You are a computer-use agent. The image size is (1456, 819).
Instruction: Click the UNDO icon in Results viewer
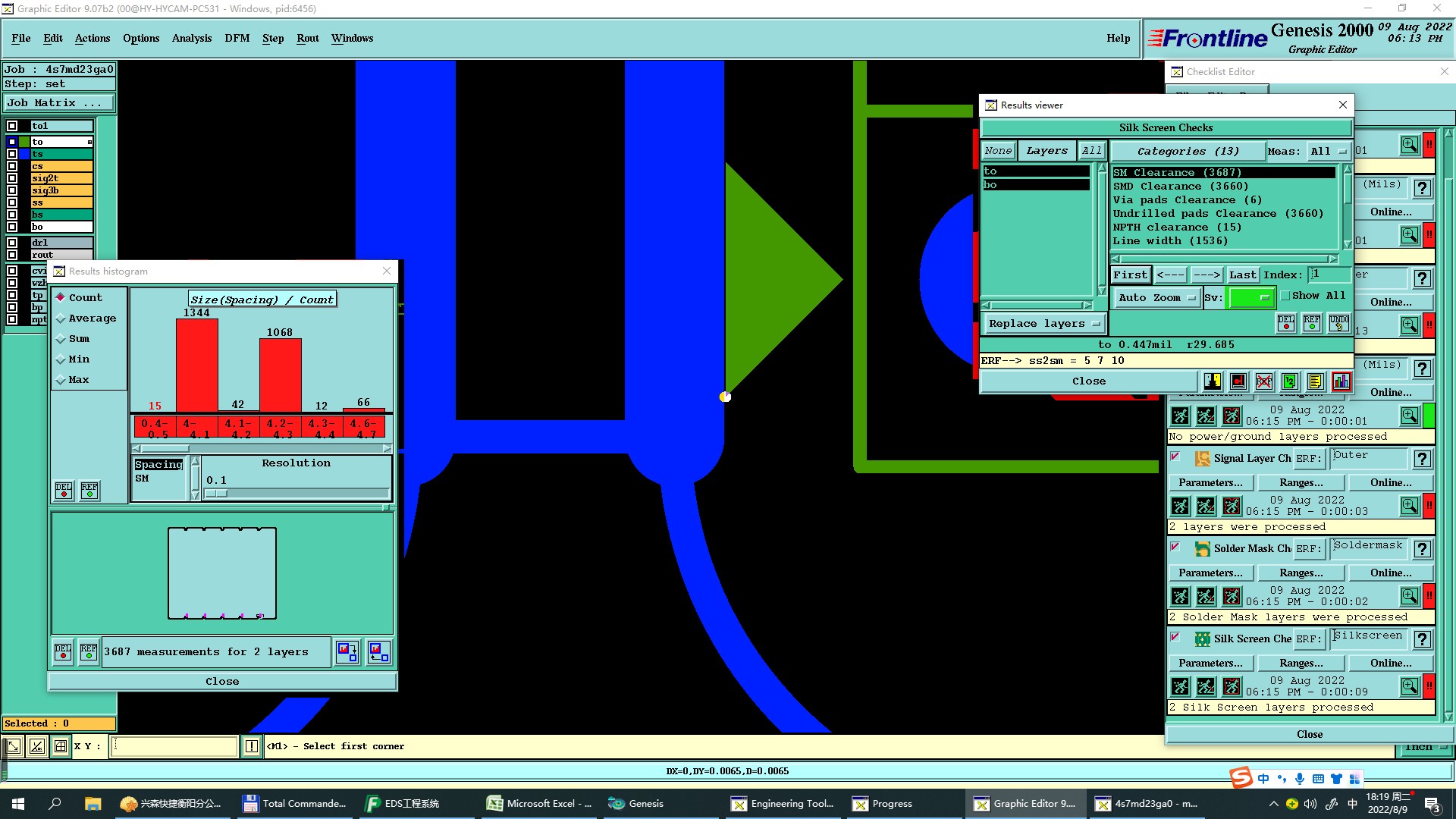[x=1338, y=323]
